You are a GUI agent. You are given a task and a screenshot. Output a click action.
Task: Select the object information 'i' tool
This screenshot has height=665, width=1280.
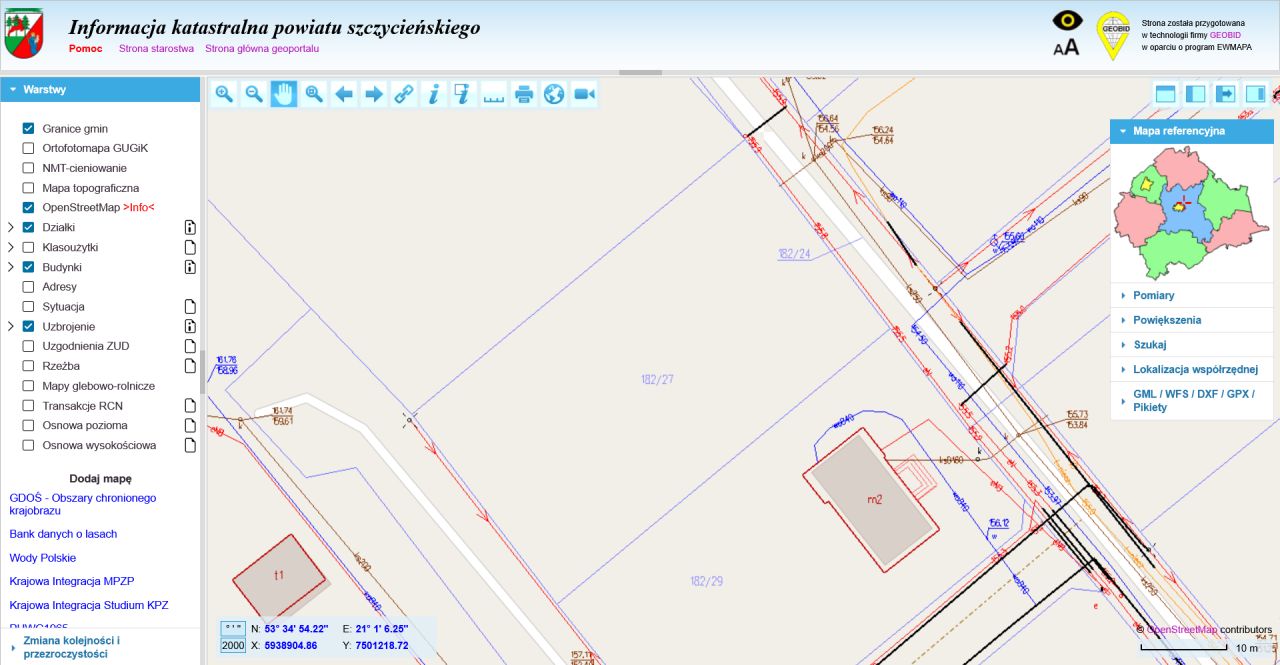pyautogui.click(x=434, y=94)
